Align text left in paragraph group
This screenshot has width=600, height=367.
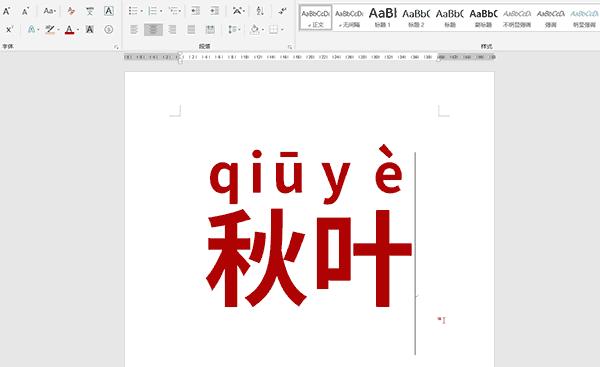[134, 29]
